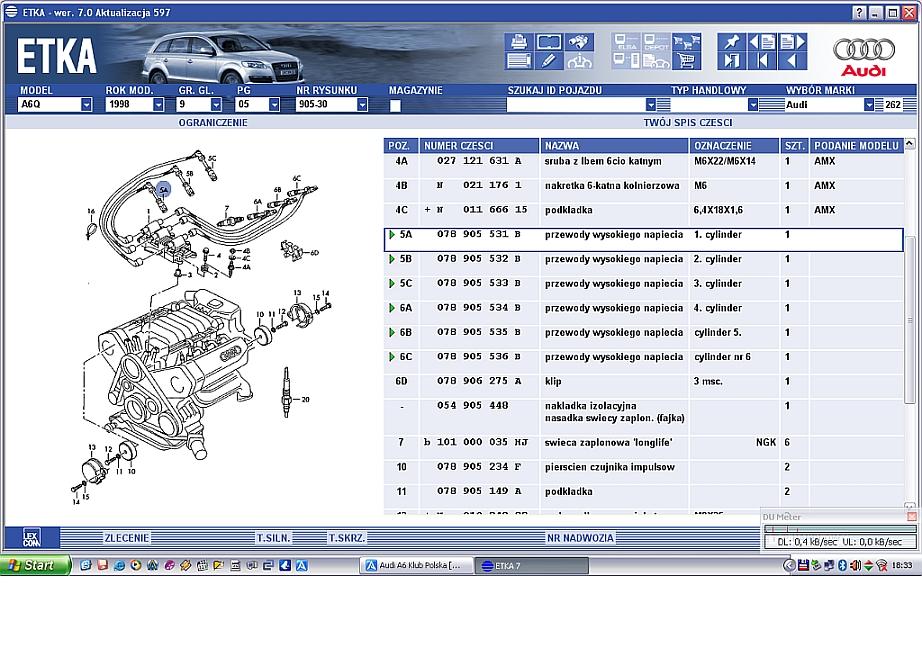Click the Oznaczenie column header
Viewport: 922px width, 648px height.
coord(734,146)
